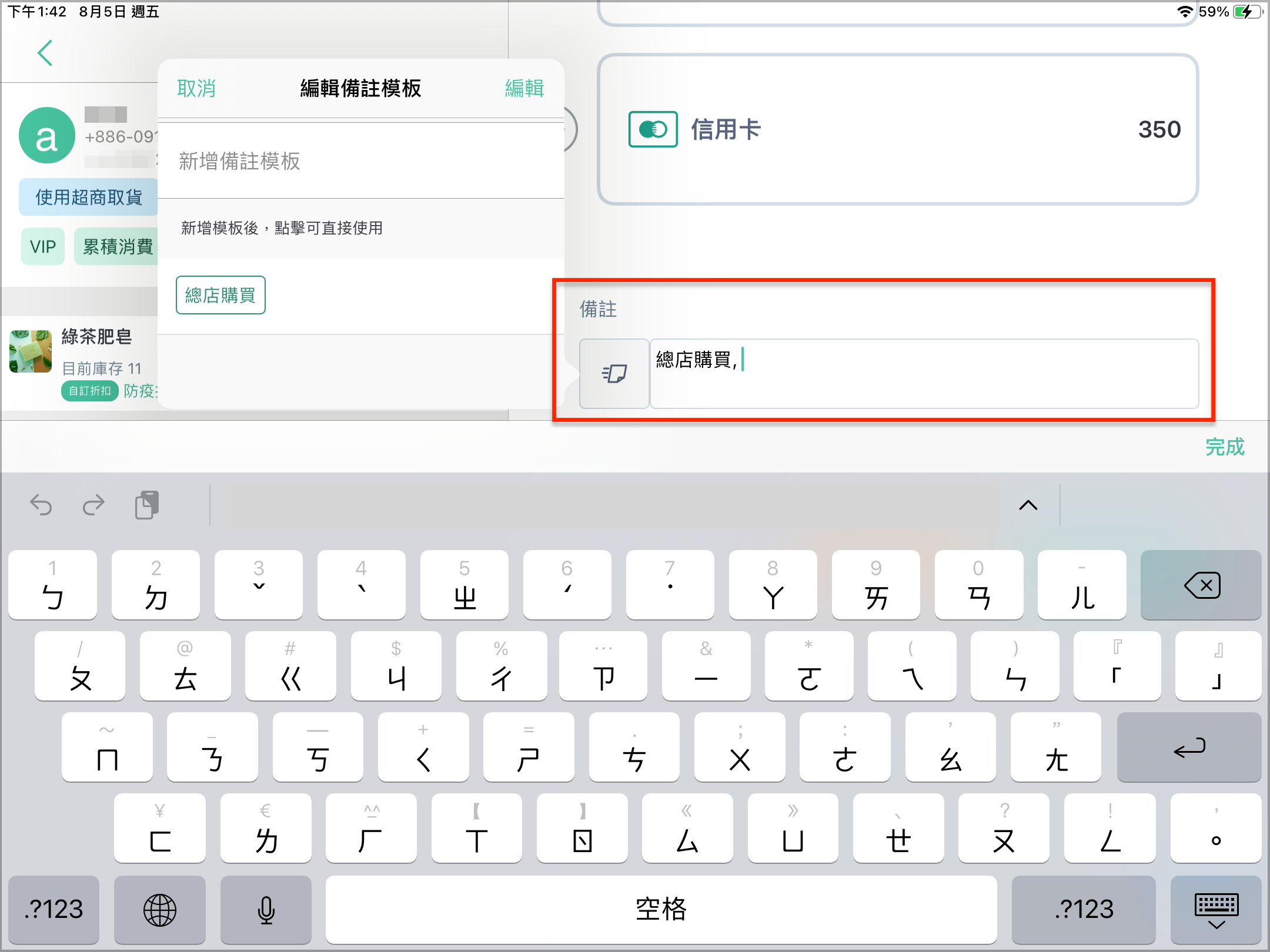Select the 總店購買 template tag
1270x952 pixels.
pos(220,295)
